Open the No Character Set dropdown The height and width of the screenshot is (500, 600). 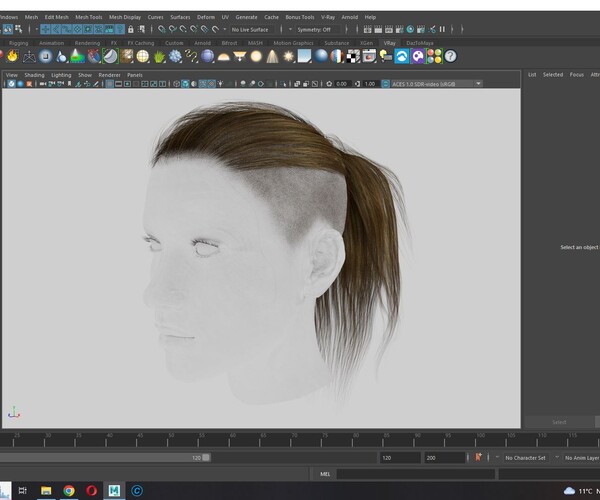pyautogui.click(x=525, y=458)
